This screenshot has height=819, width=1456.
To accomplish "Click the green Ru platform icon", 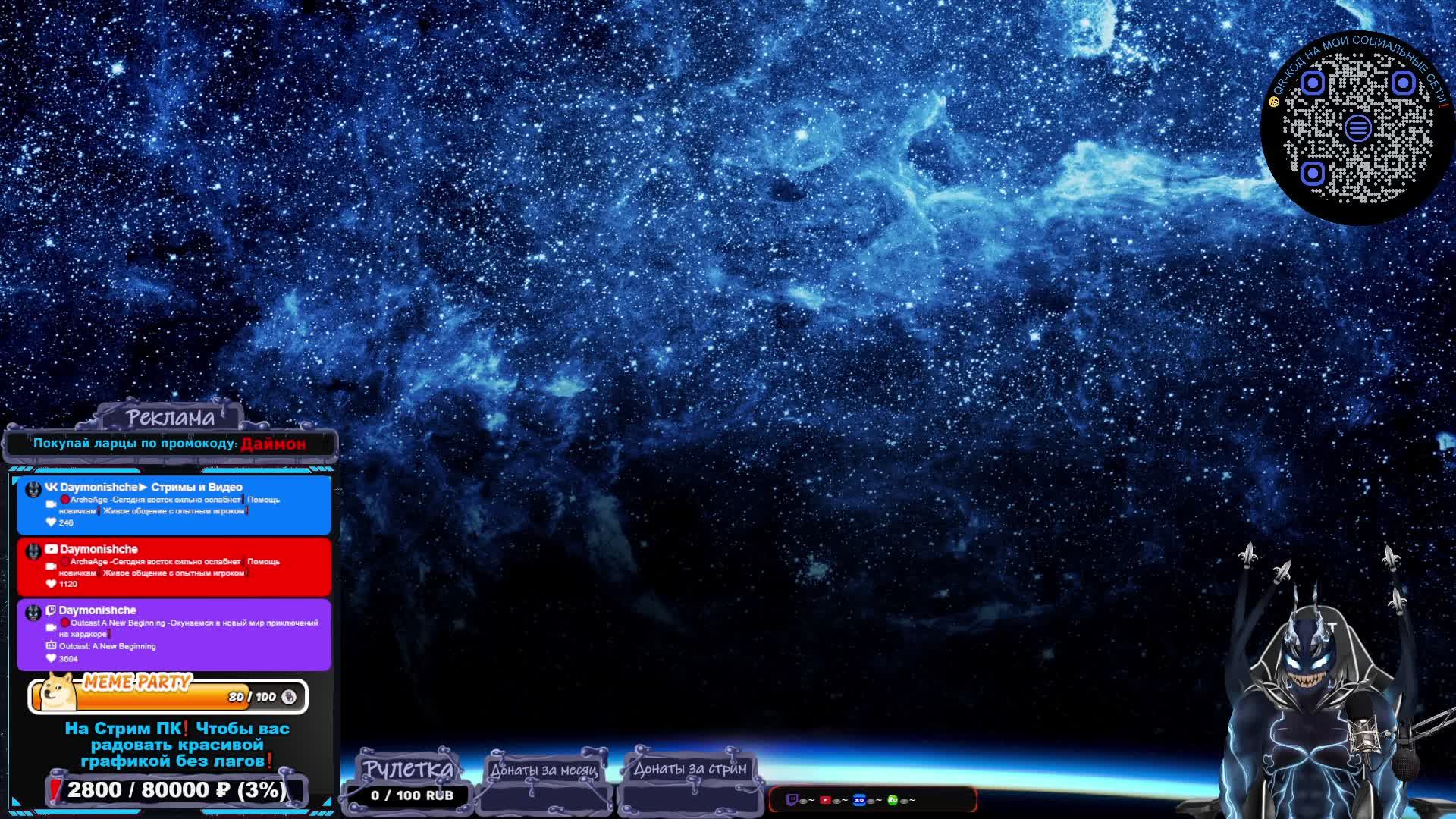I will point(893,799).
